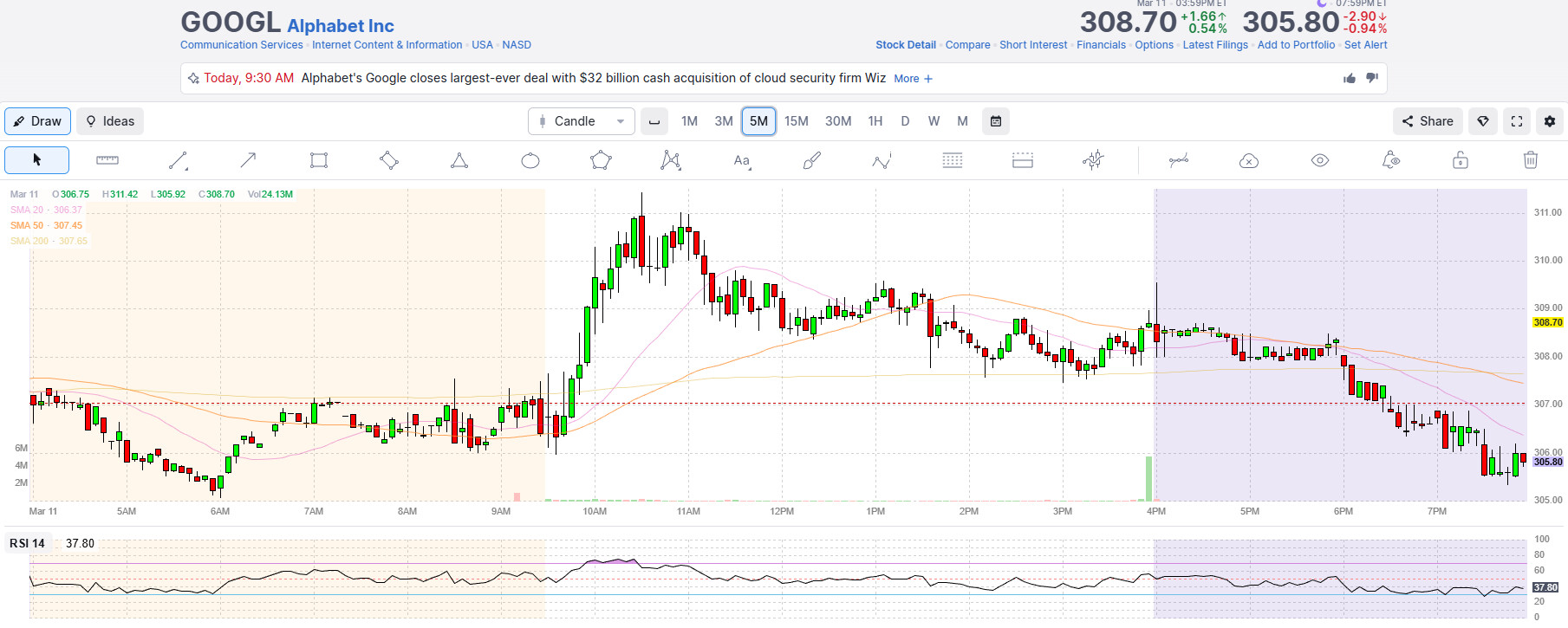Select the measure ruler tool
The image size is (1568, 628).
click(x=107, y=160)
